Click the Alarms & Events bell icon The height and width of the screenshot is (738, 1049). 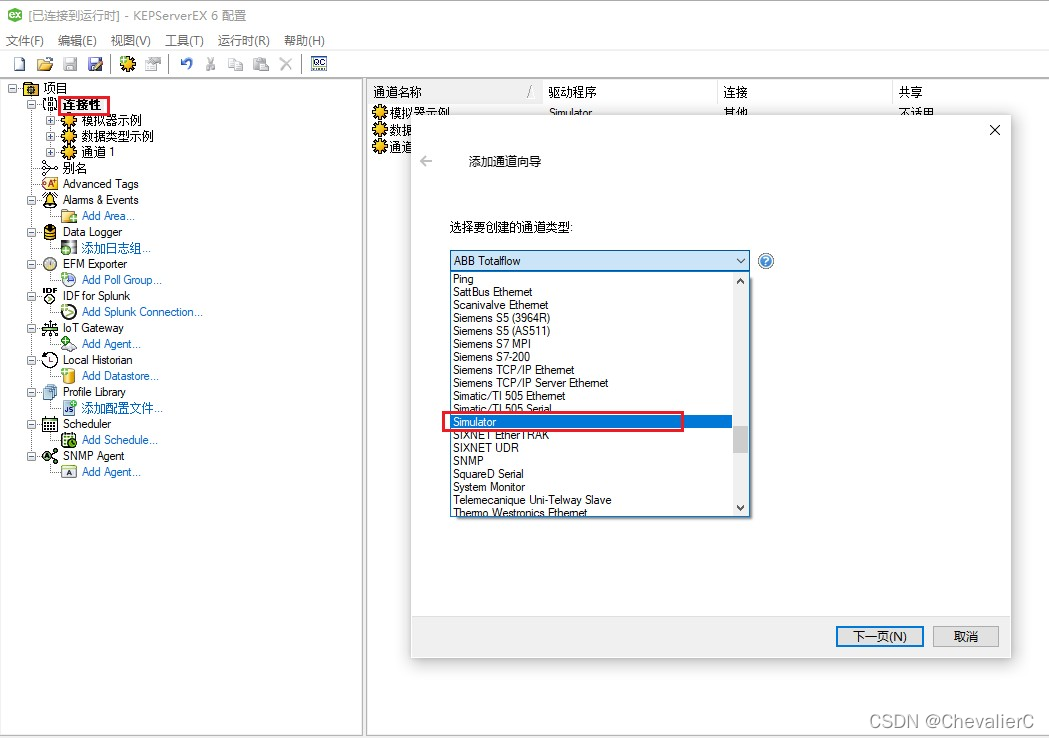point(50,199)
